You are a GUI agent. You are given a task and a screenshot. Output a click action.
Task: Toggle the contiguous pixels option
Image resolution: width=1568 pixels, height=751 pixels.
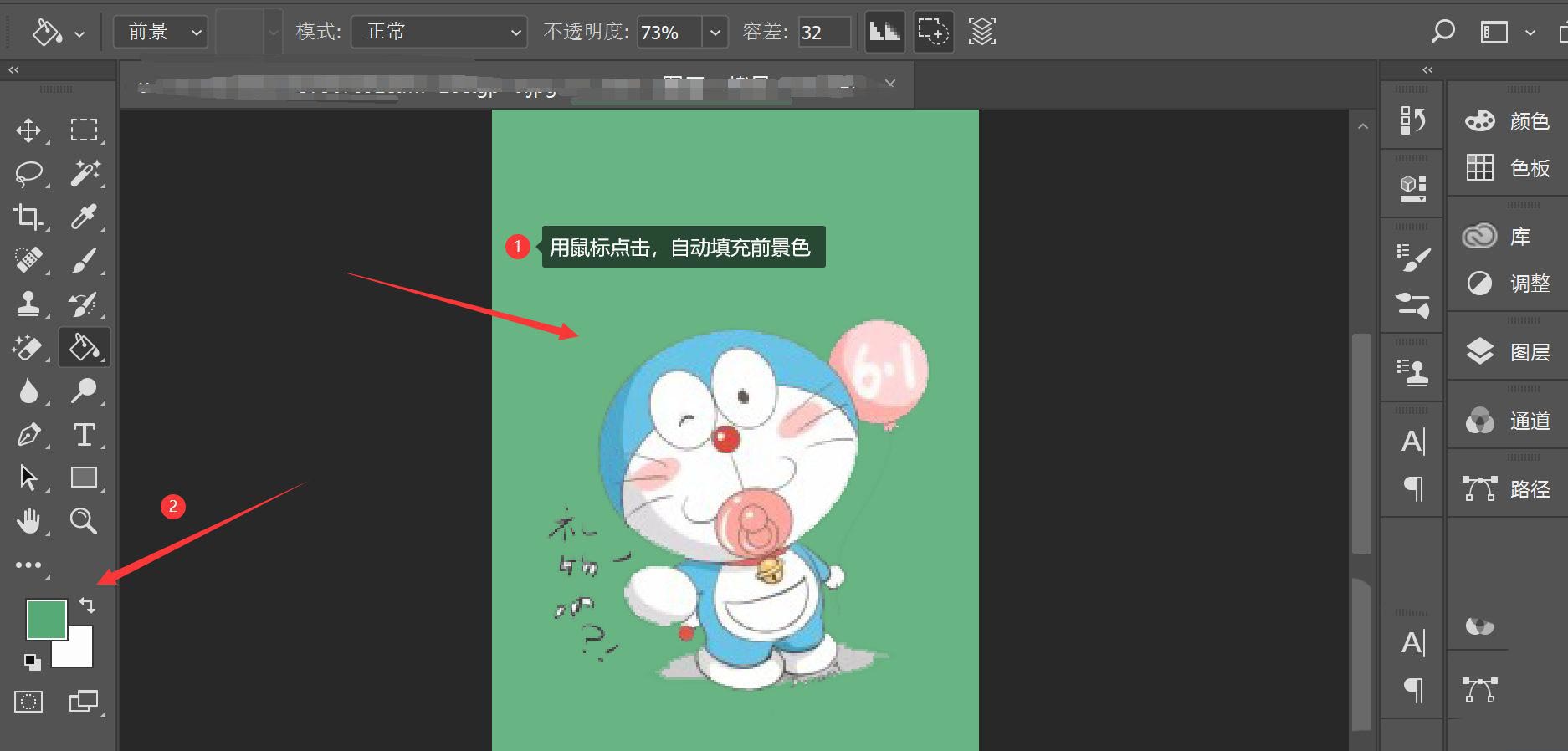[x=933, y=33]
